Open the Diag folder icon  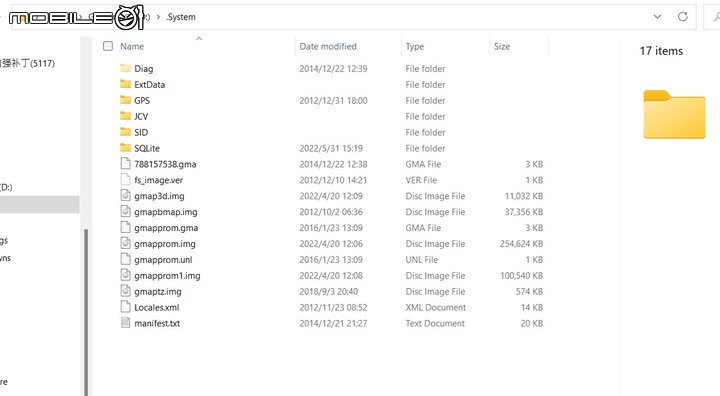125,68
